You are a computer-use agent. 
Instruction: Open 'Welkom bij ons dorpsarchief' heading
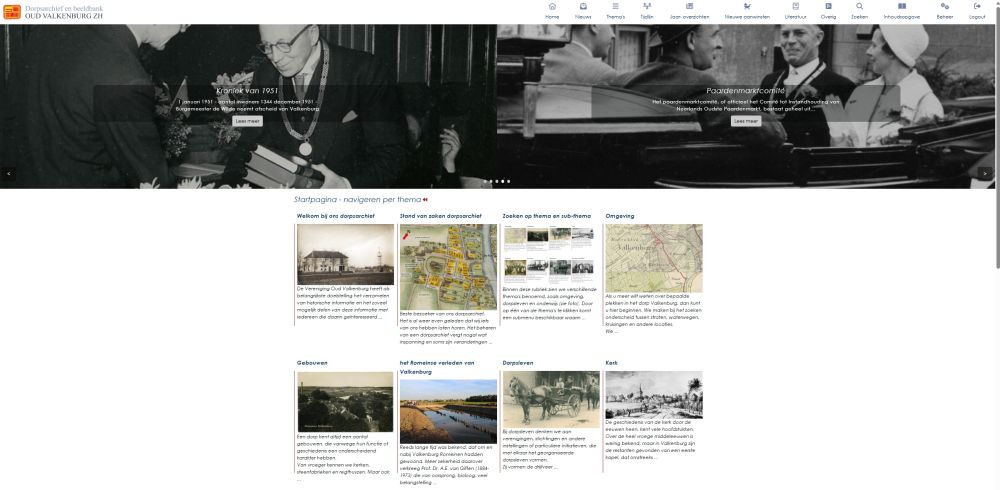(x=335, y=216)
